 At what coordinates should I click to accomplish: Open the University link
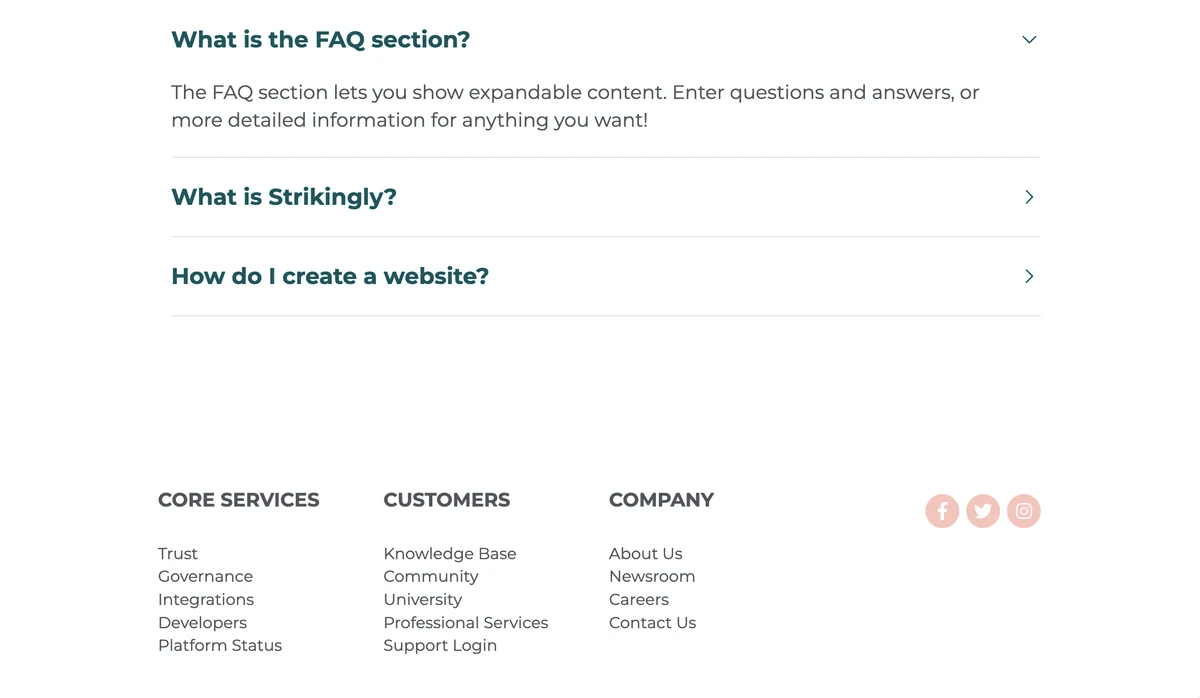coord(422,599)
